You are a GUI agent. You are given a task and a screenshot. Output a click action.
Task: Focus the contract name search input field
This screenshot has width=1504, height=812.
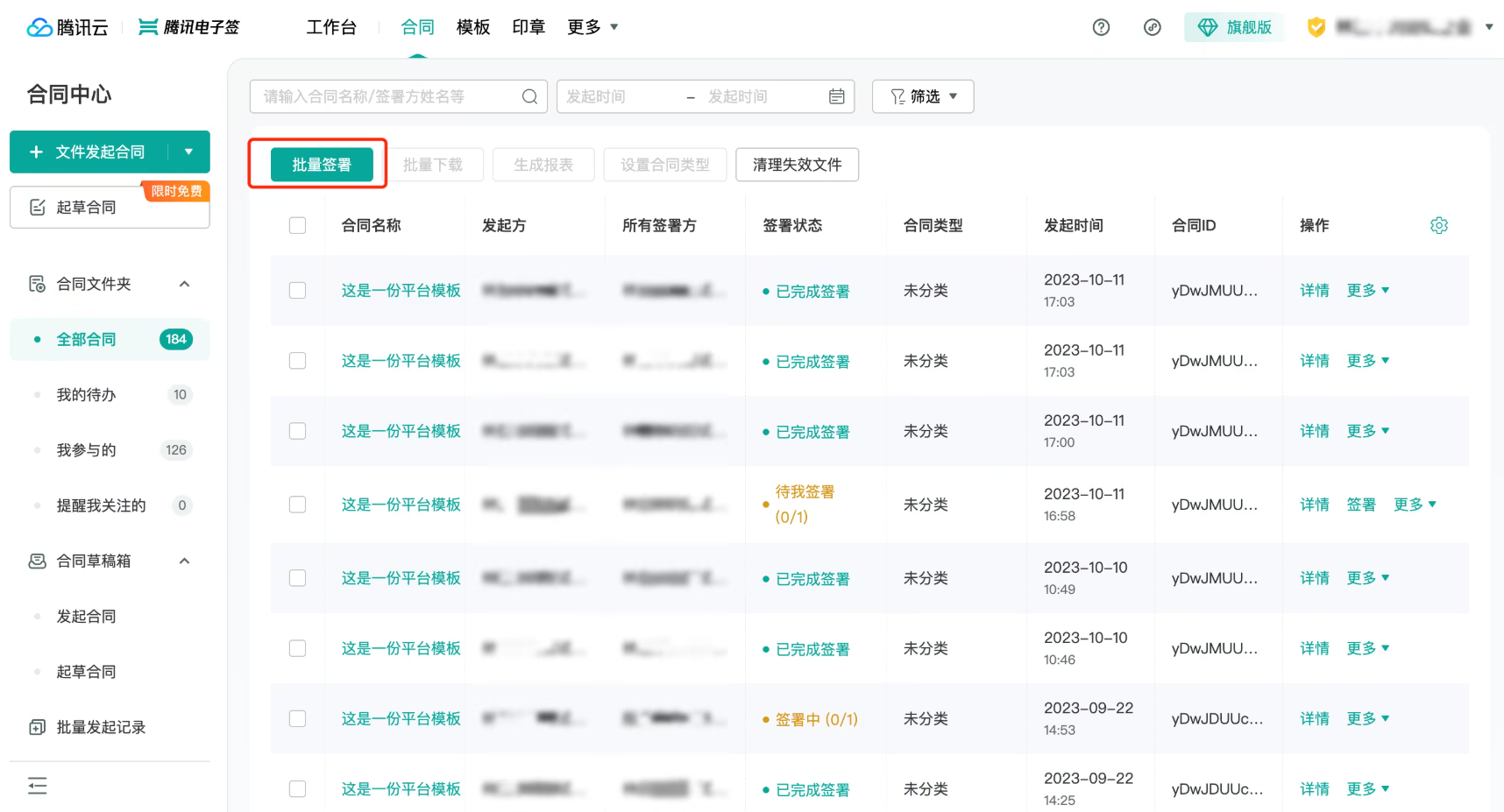click(390, 96)
